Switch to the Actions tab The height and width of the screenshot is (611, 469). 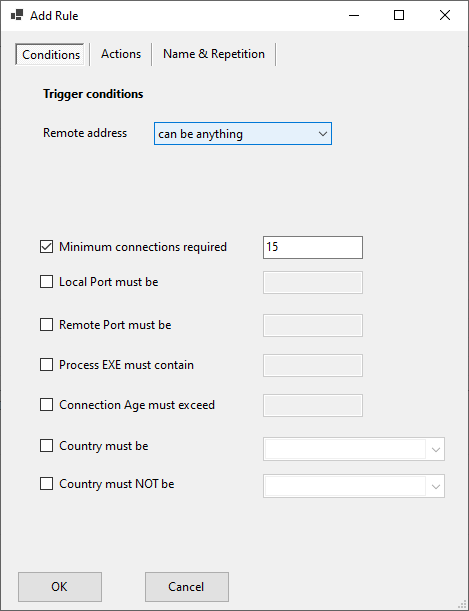(121, 54)
